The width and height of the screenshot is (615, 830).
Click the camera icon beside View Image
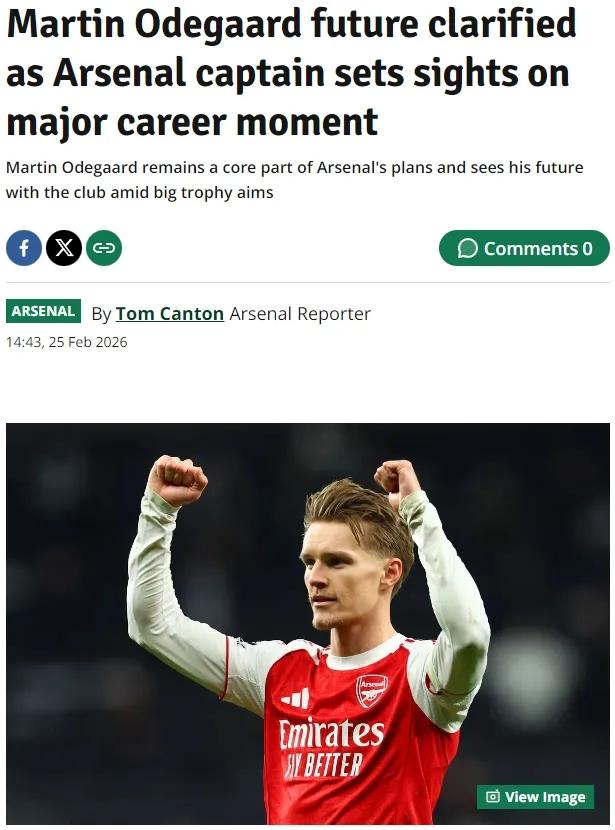492,797
